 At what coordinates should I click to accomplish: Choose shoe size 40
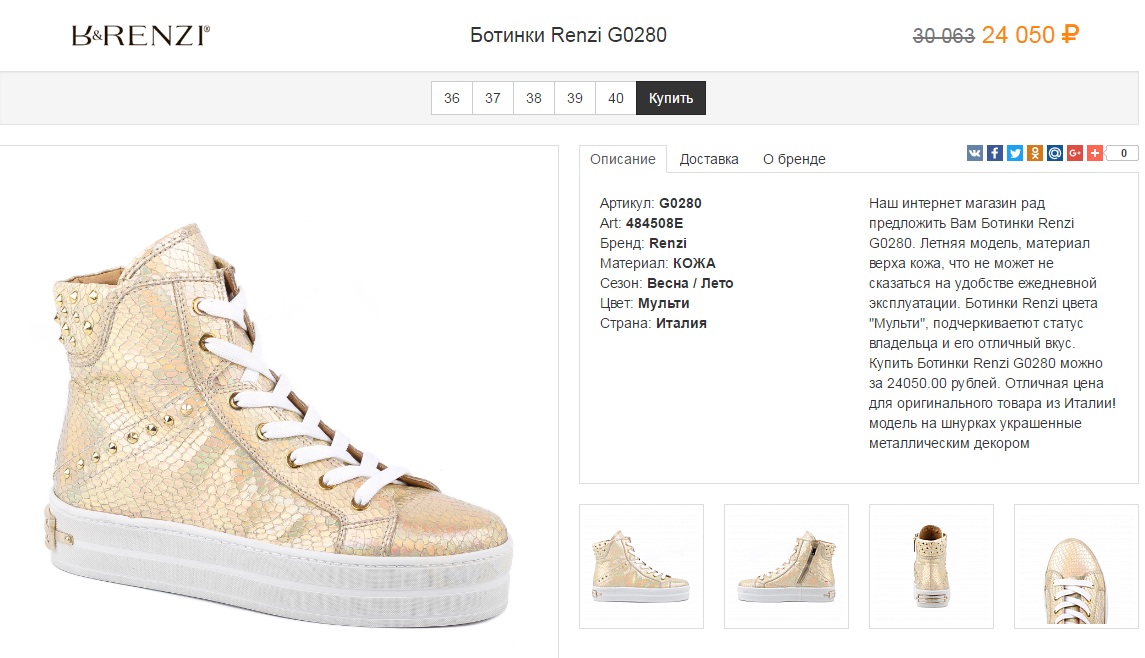click(616, 98)
